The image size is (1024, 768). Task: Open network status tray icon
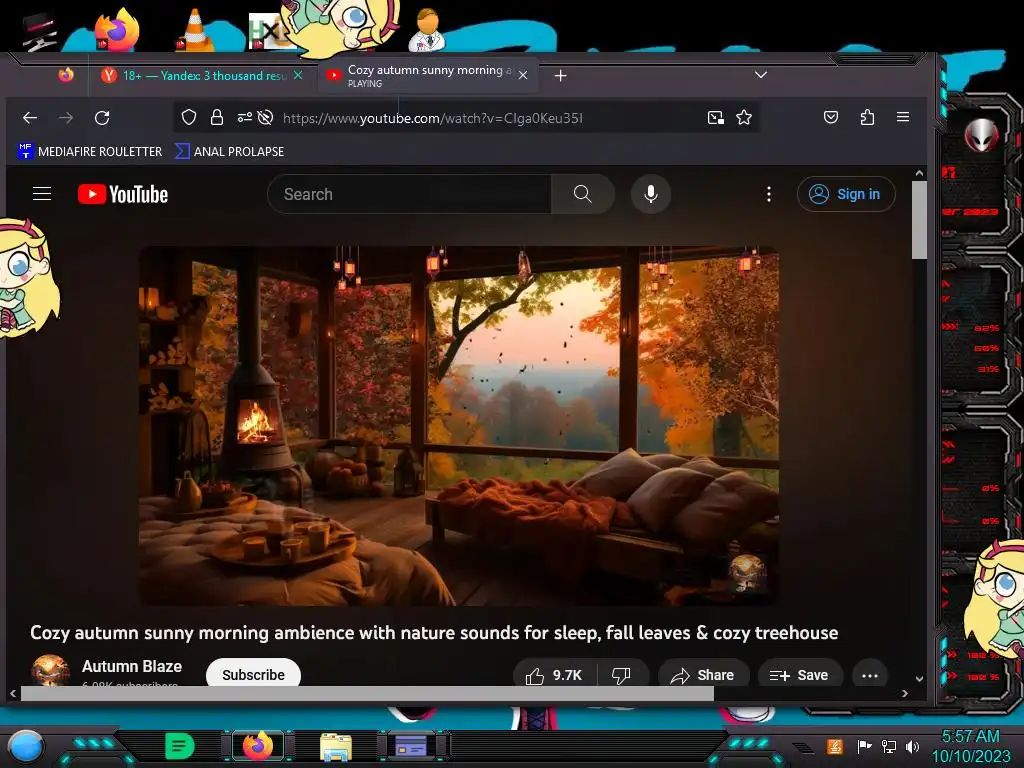[x=889, y=746]
